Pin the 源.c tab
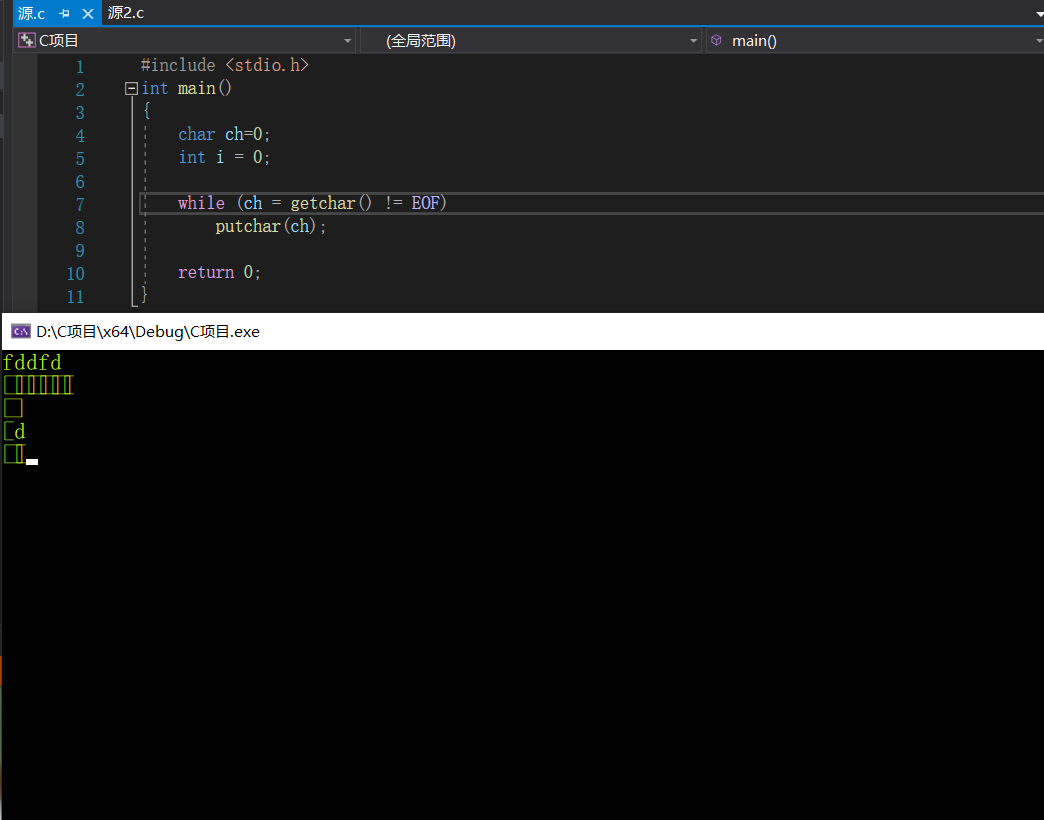 (x=65, y=14)
